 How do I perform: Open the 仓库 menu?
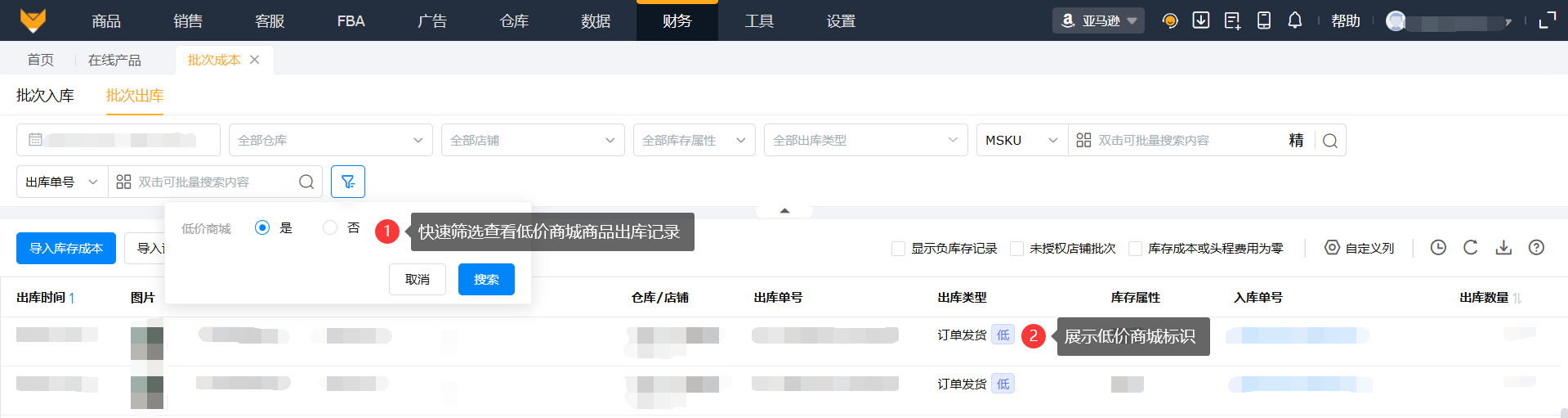(x=514, y=21)
